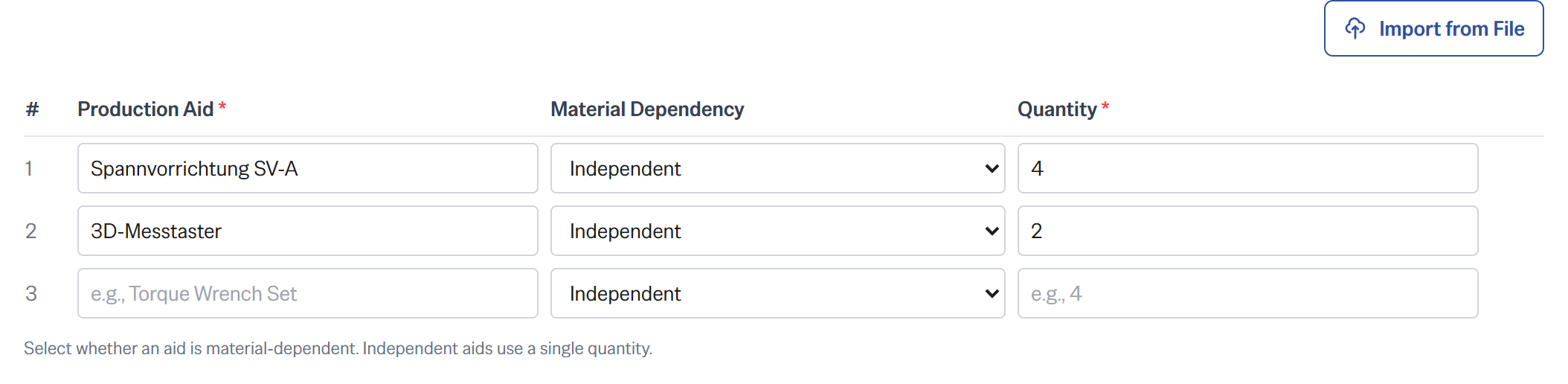
Task: Click the Production Aid column header
Action: pos(146,109)
